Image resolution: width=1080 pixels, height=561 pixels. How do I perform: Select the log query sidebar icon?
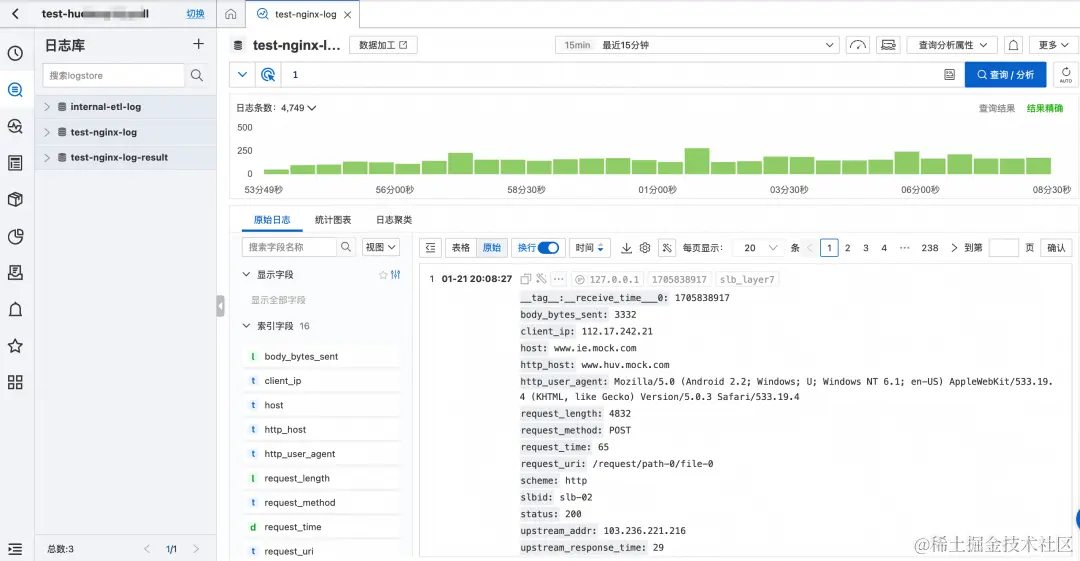click(x=15, y=90)
